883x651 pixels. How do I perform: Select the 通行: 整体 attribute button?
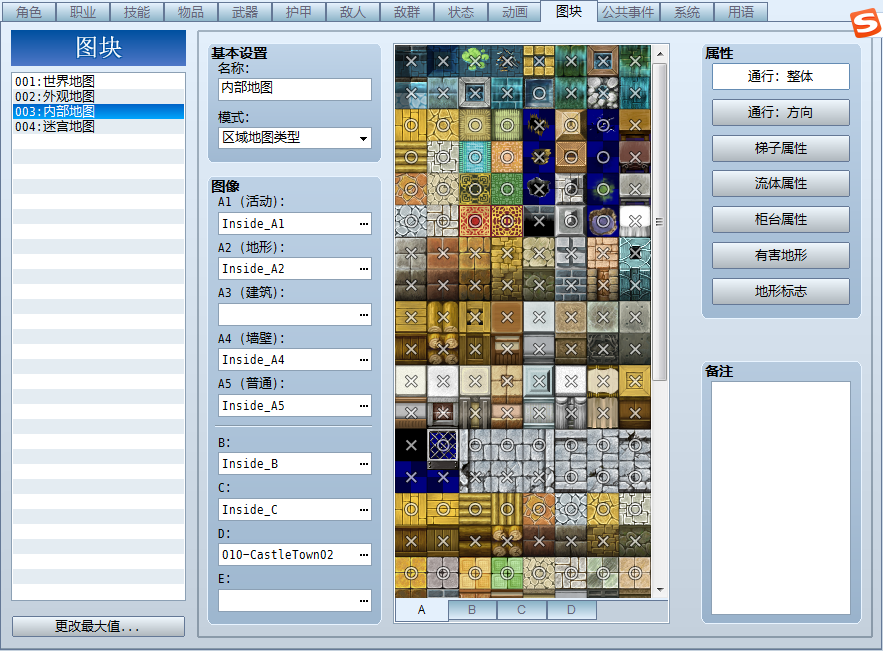click(781, 77)
